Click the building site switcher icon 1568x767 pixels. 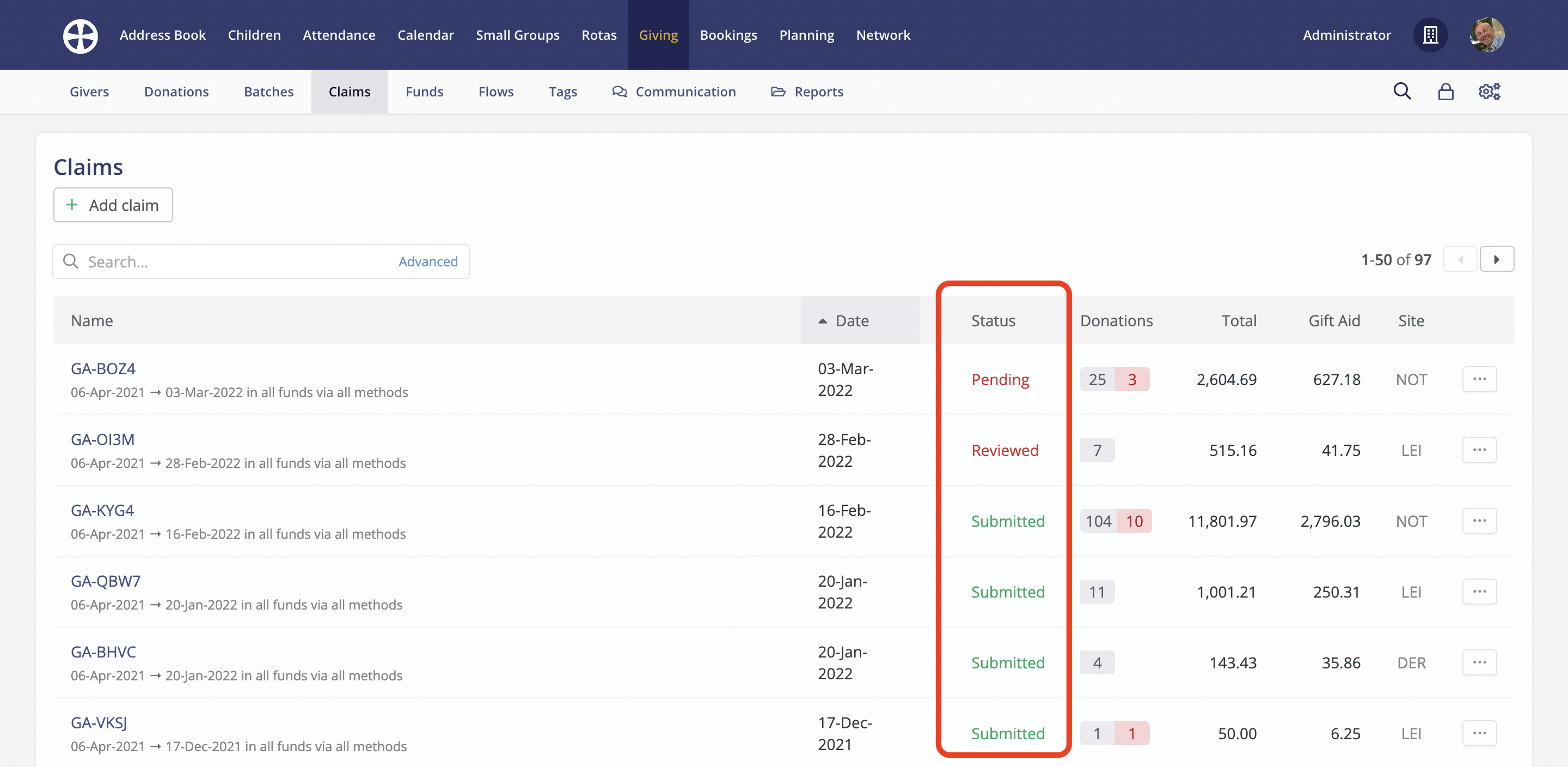(1430, 35)
